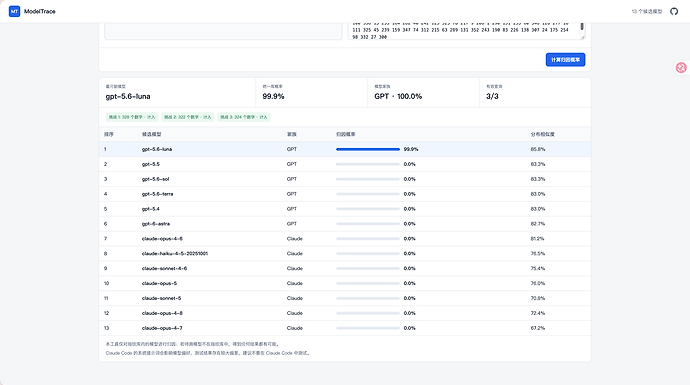Click the blue 计算归因概率 button
The height and width of the screenshot is (385, 690).
click(565, 59)
